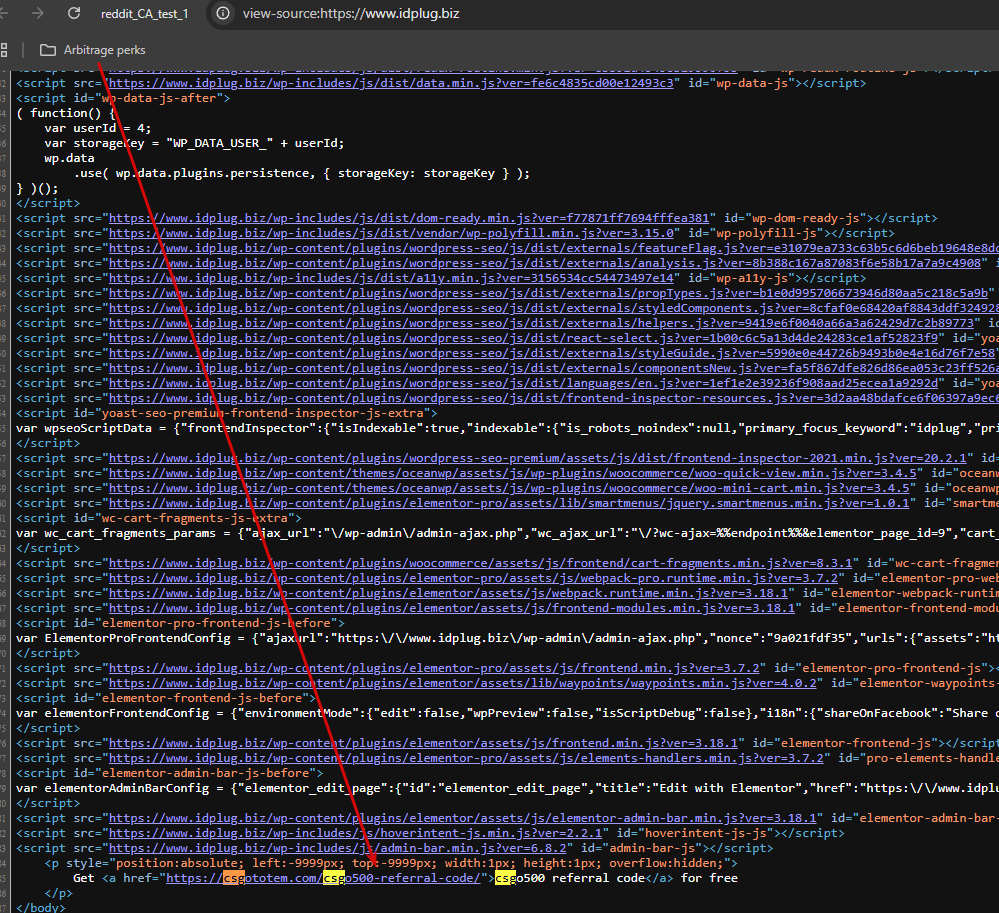Click the 'wp-data-js-after' script tag line
999x913 pixels.
pos(123,98)
